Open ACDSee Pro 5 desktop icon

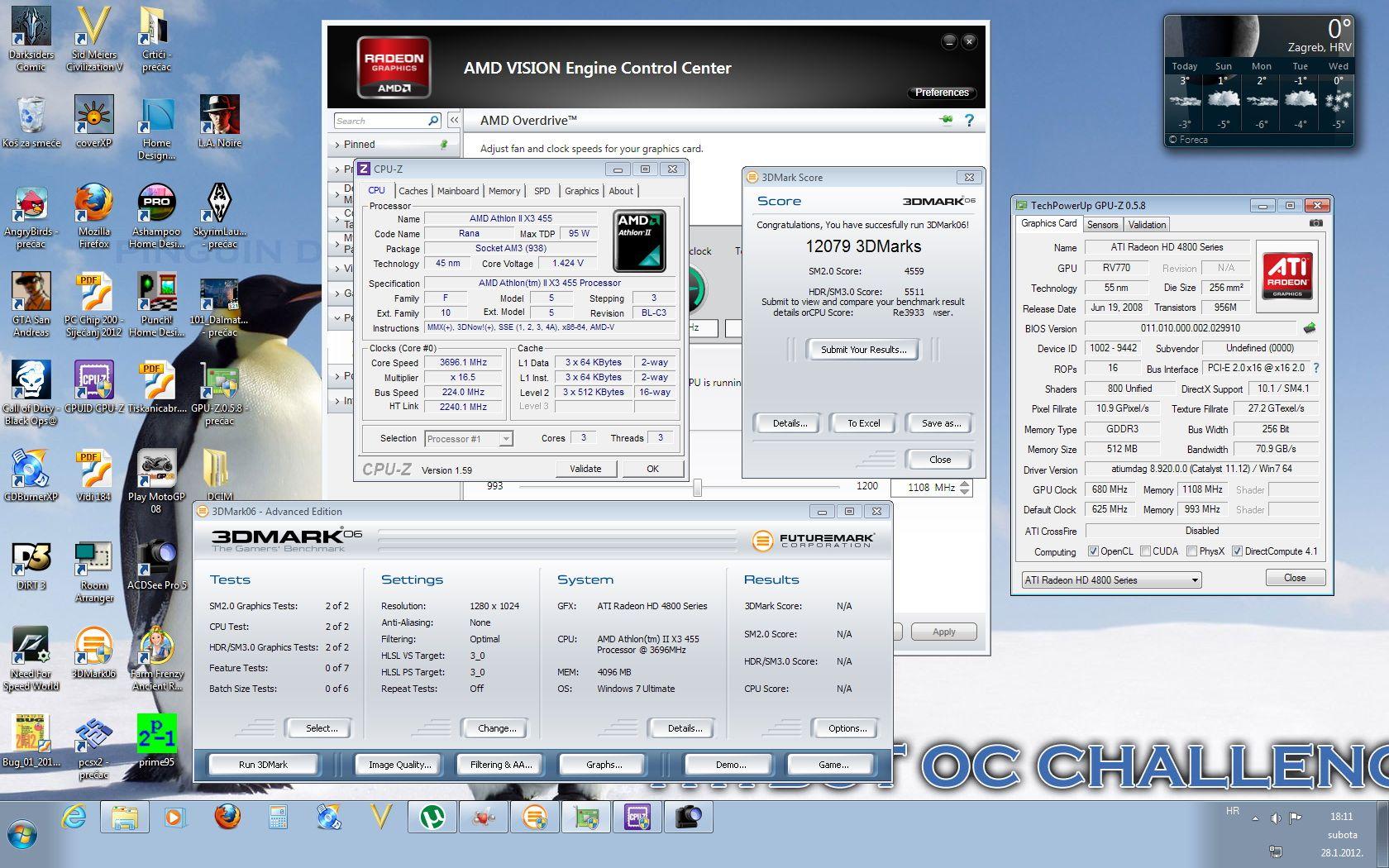click(156, 564)
